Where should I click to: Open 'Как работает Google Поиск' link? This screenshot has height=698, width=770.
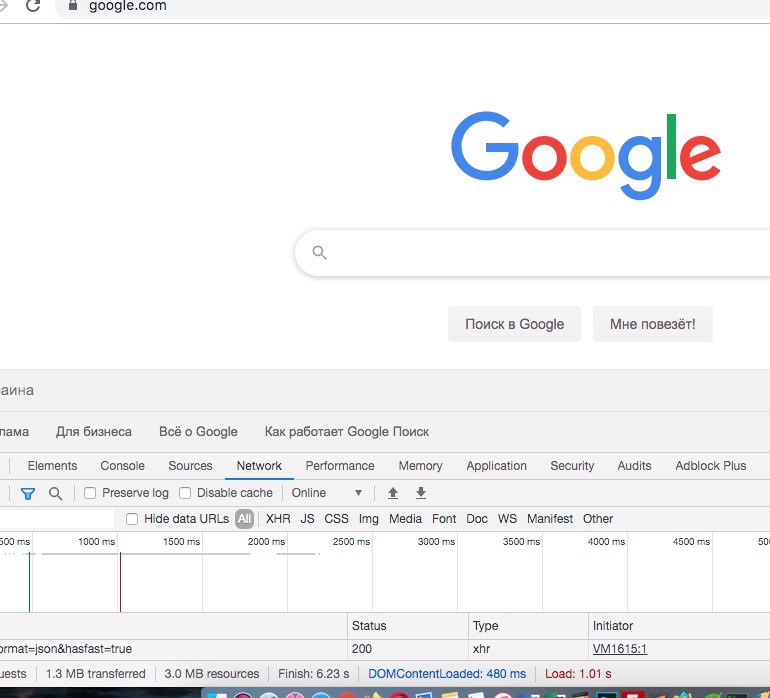point(347,432)
